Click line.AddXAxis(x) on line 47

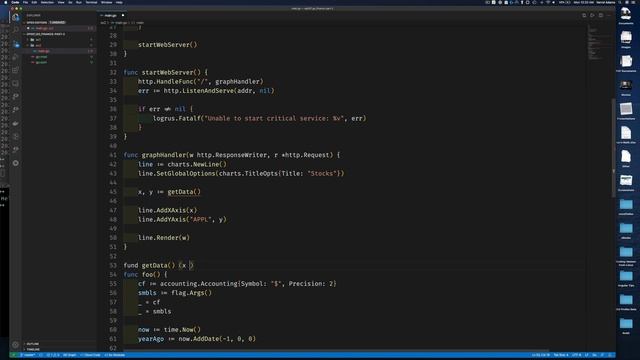point(167,210)
